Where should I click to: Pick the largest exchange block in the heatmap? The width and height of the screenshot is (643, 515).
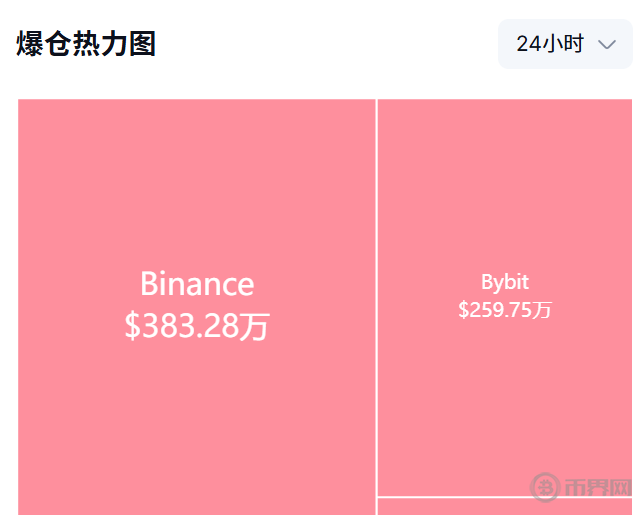197,200
